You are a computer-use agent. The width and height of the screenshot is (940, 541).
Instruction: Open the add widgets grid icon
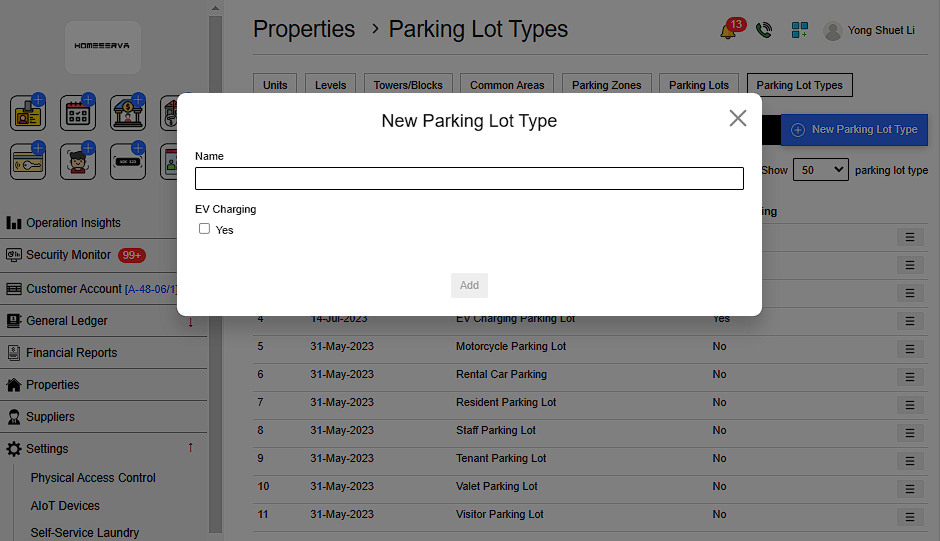799,30
